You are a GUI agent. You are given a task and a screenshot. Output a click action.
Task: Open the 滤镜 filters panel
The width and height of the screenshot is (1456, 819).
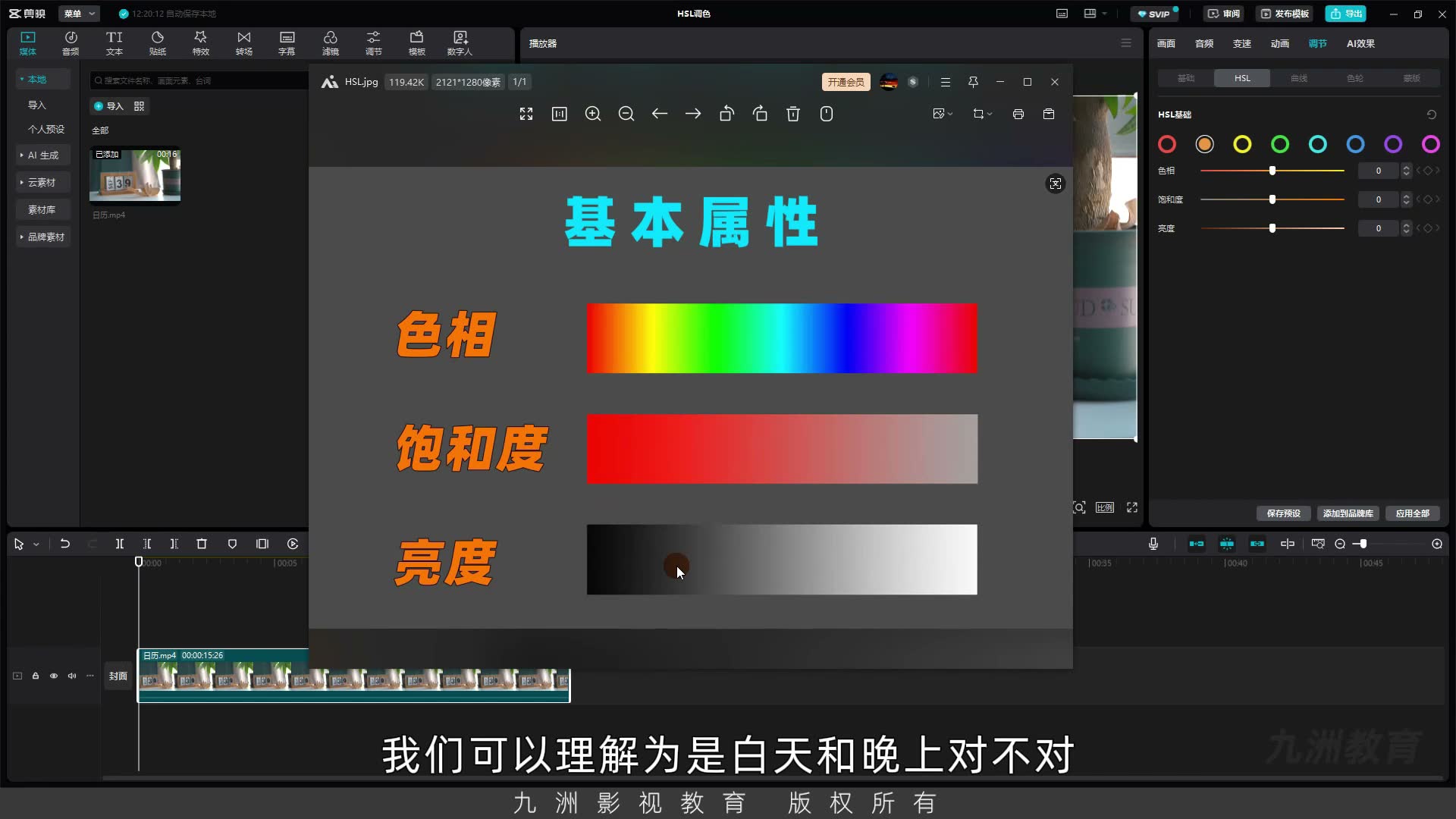330,43
